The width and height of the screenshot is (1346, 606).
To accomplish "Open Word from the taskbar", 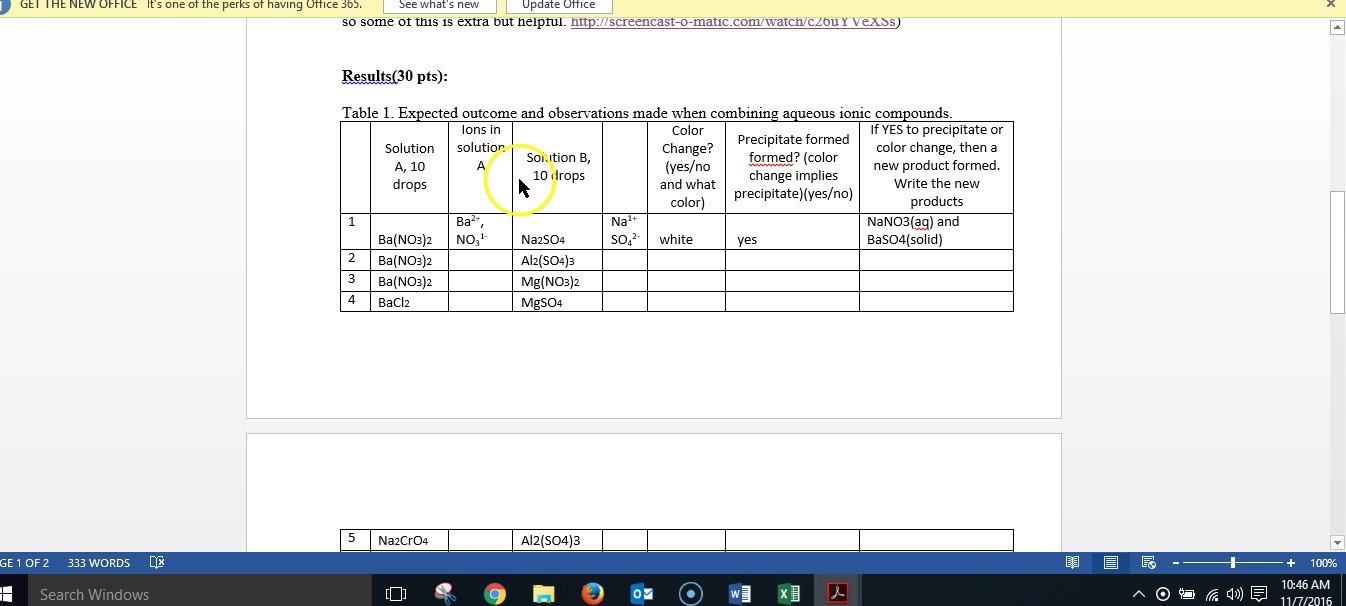I will 740,594.
